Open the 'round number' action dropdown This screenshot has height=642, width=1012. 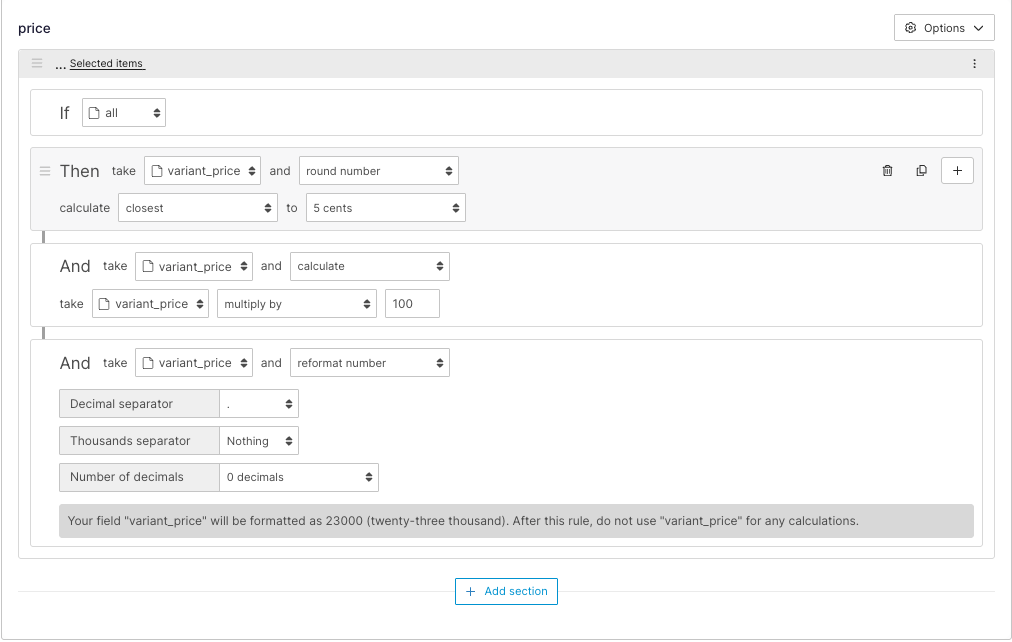(378, 171)
